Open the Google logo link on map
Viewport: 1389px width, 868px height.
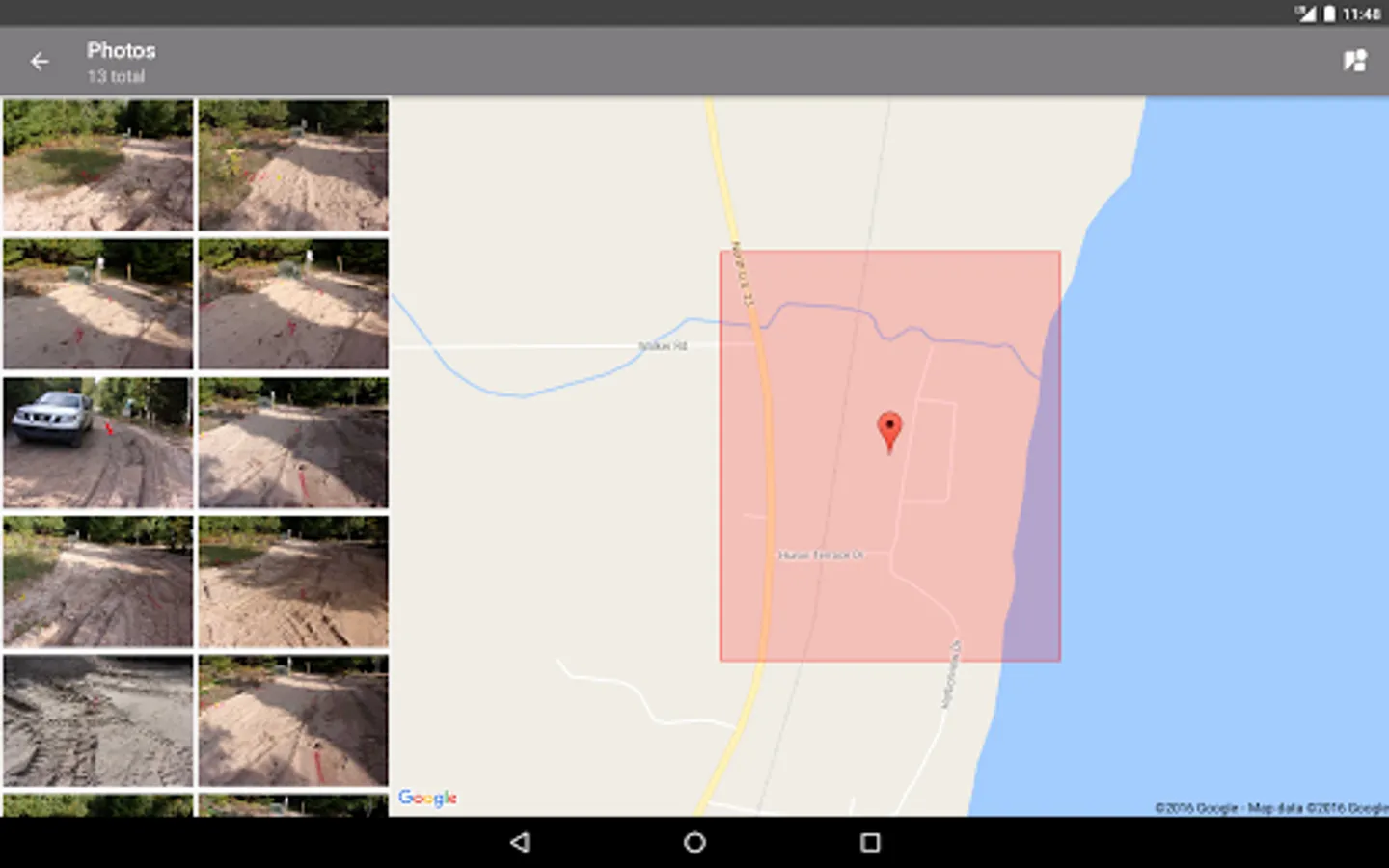(x=427, y=798)
